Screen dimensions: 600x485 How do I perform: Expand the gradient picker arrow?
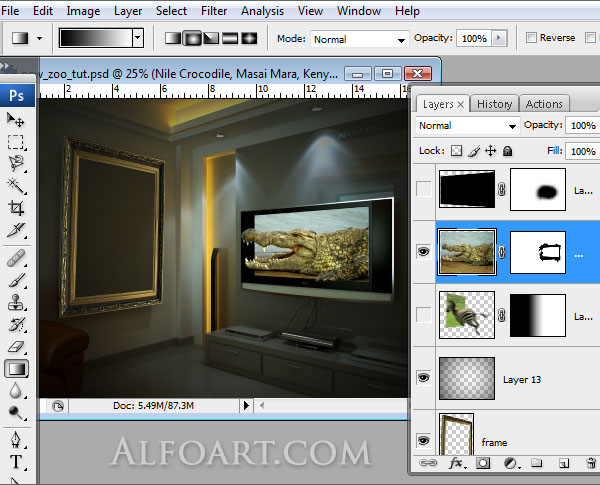[x=137, y=38]
